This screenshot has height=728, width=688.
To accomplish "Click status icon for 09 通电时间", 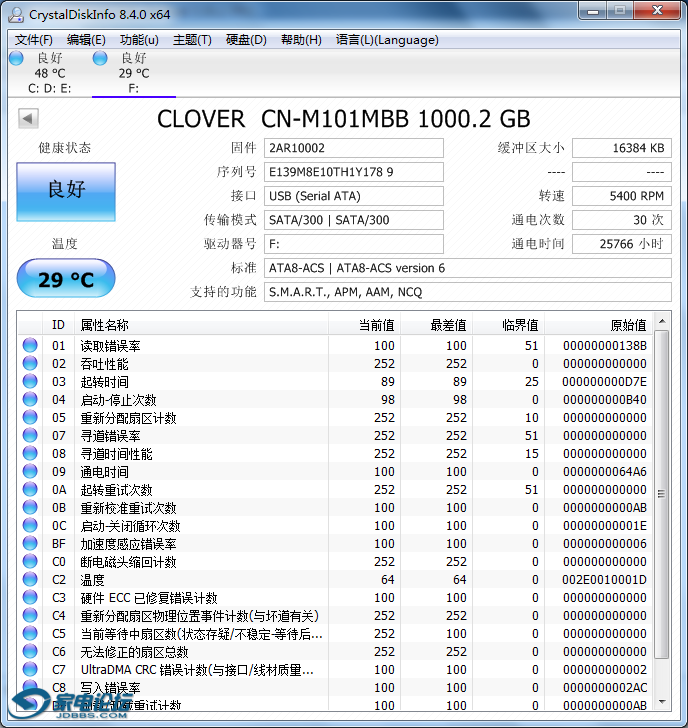I will (x=30, y=471).
